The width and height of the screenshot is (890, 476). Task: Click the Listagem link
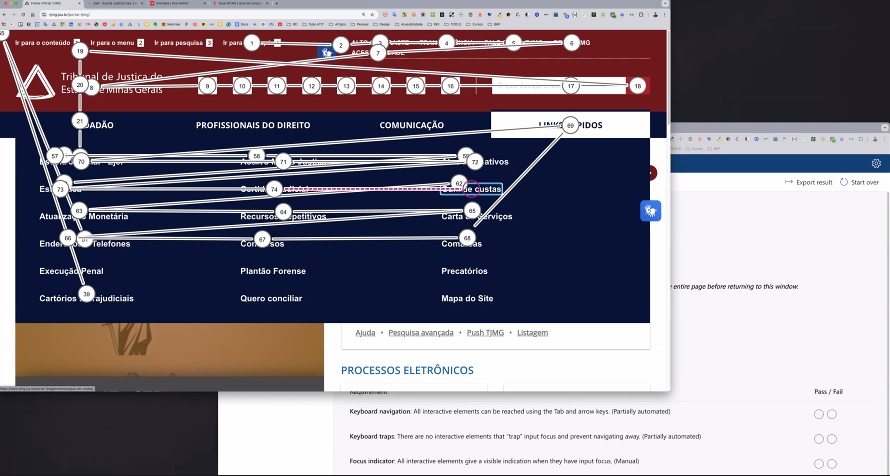pyautogui.click(x=532, y=332)
